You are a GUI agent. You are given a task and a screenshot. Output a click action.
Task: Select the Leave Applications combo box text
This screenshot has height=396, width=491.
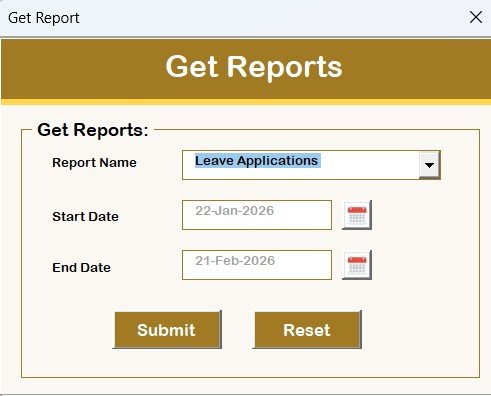tap(257, 161)
